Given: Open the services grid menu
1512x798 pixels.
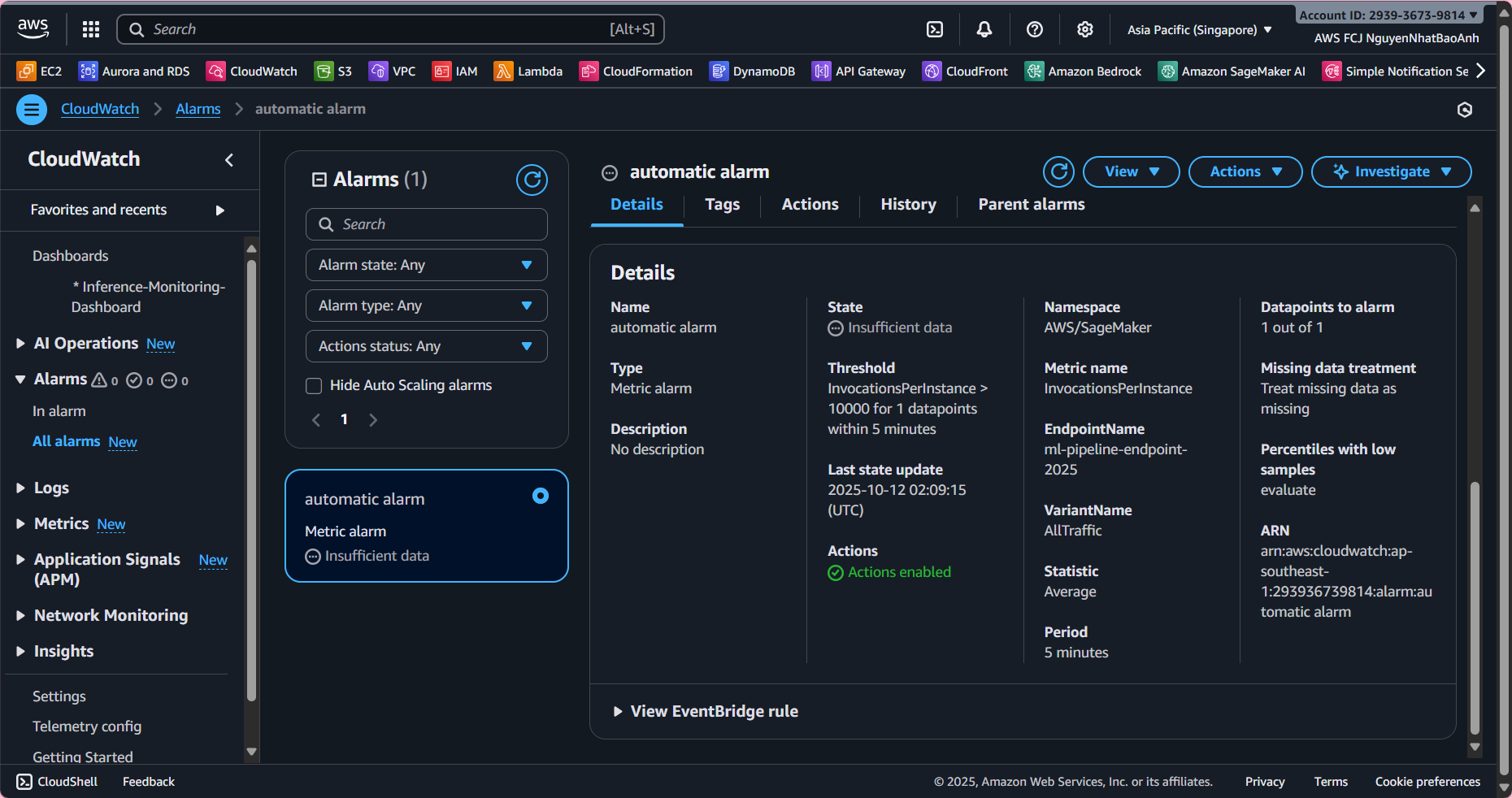Looking at the screenshot, I should tap(91, 29).
